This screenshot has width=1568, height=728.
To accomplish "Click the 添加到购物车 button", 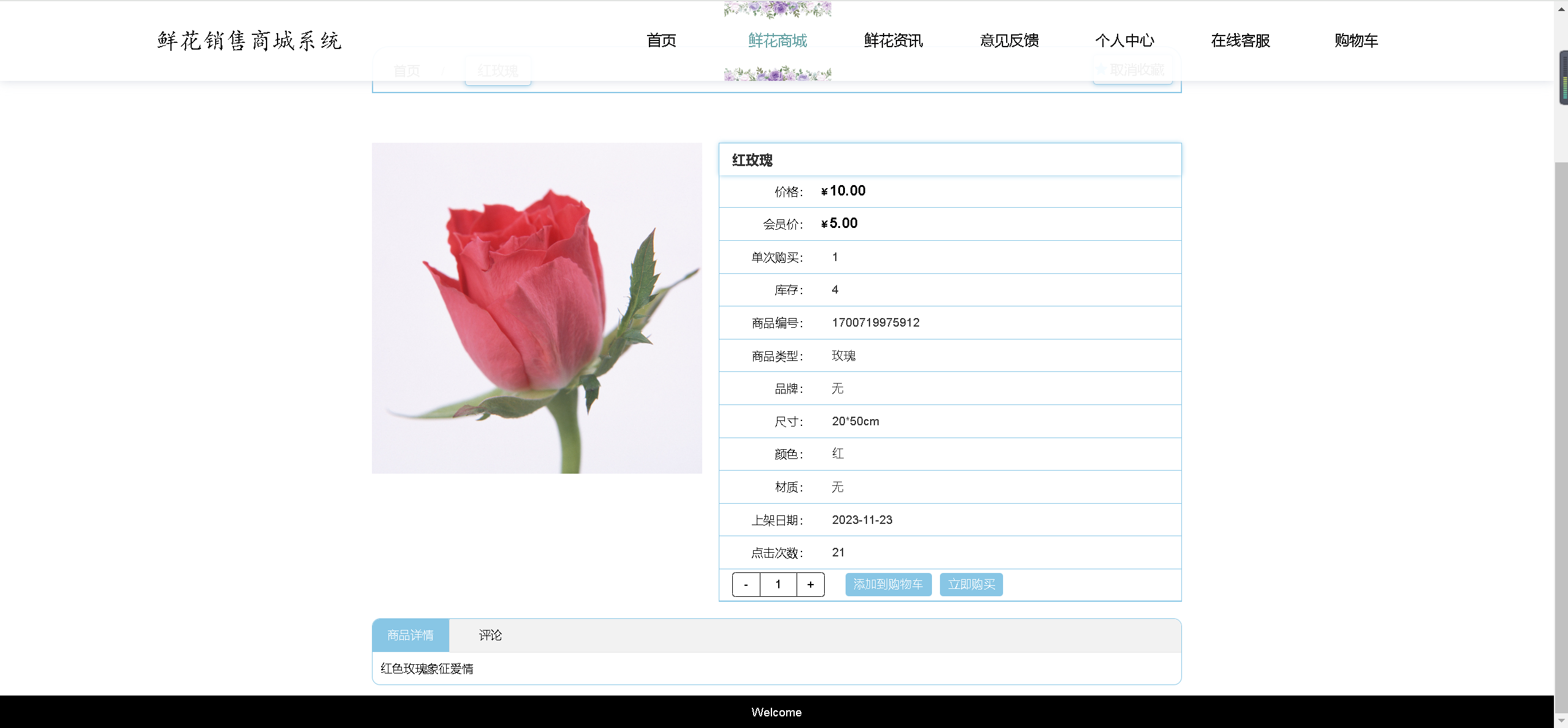I will 888,585.
